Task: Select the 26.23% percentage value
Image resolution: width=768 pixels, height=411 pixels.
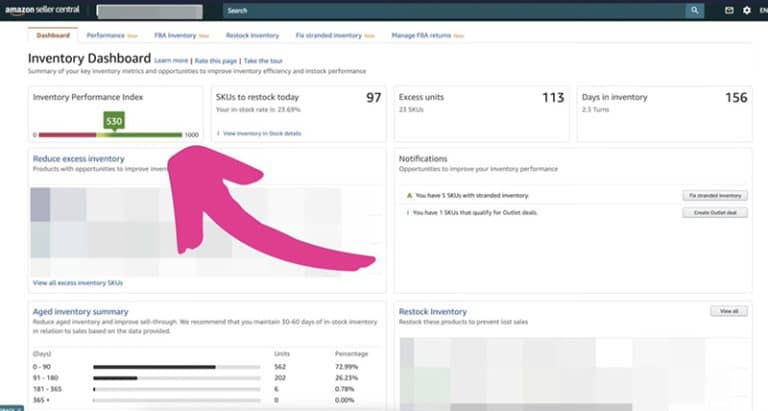Action: 346,378
